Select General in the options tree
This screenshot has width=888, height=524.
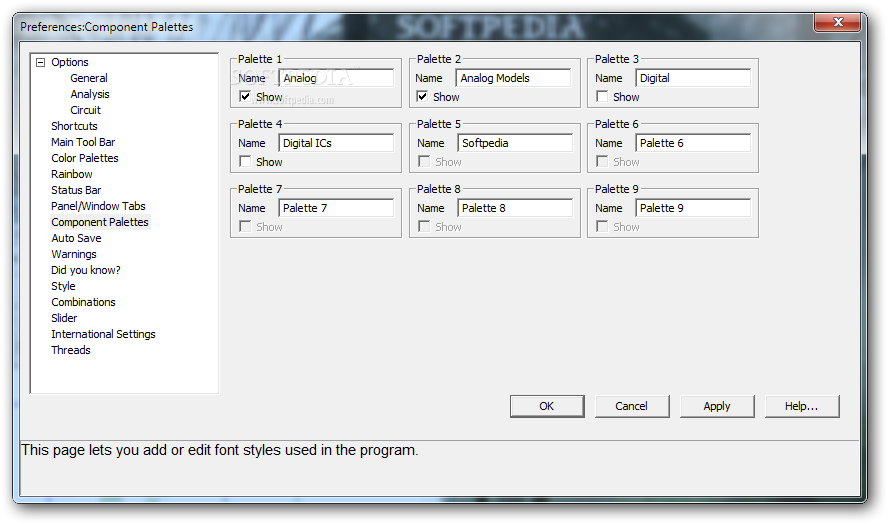(89, 78)
